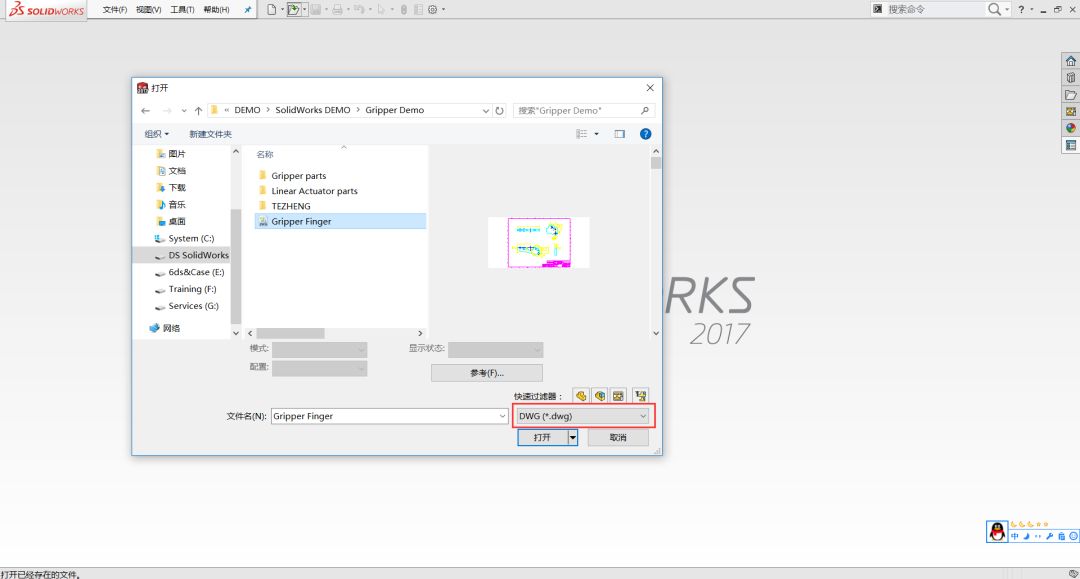Select the Linear Actuator parts folder
1080x579 pixels.
click(314, 191)
